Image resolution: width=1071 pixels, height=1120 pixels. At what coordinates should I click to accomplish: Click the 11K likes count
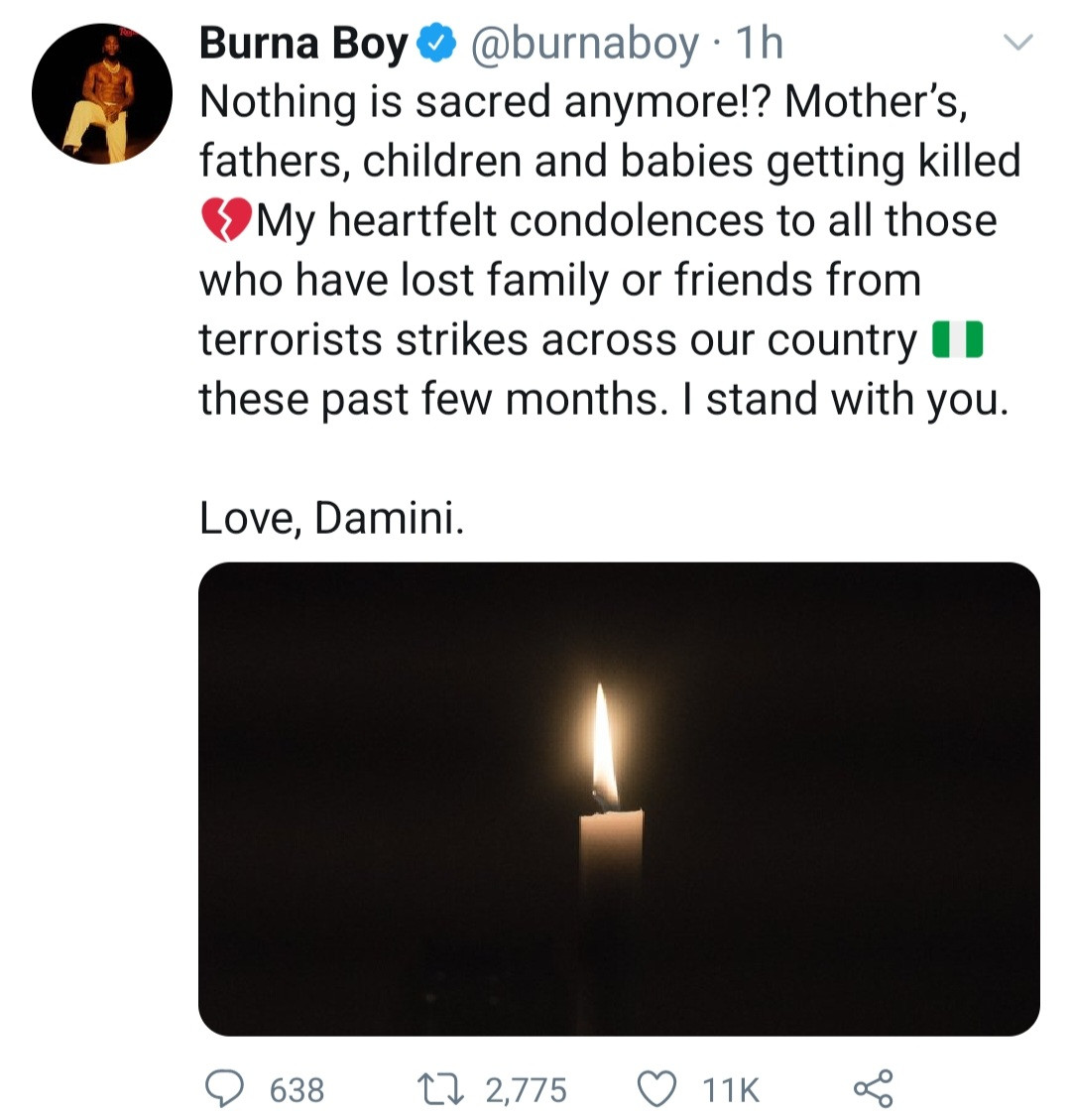coord(731,1090)
